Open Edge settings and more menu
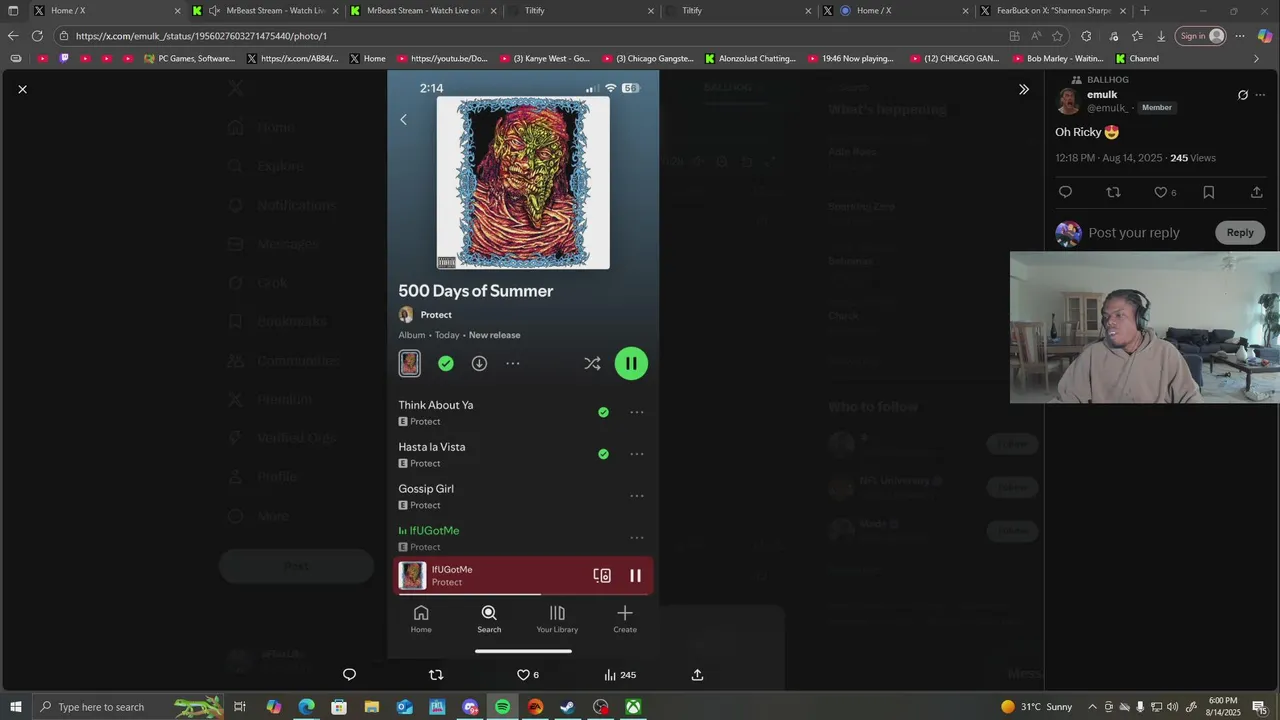The height and width of the screenshot is (720, 1280). coord(1240,36)
